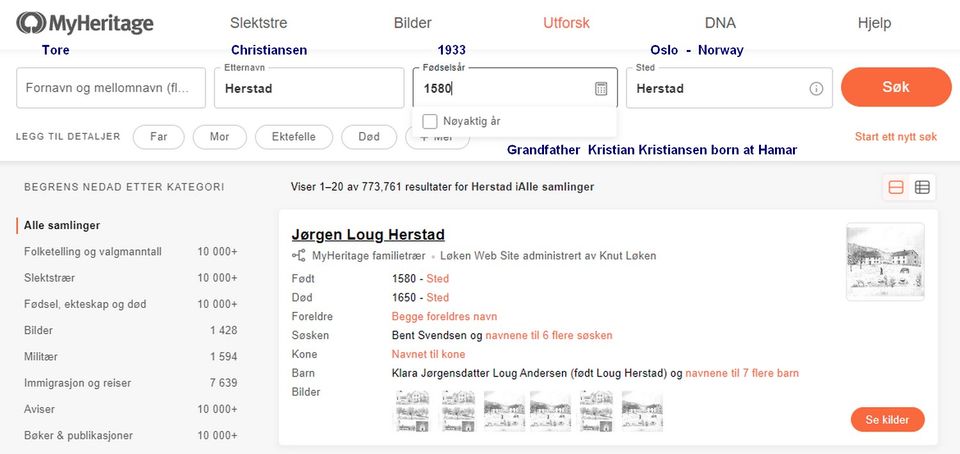Open Jørgen Loug Herstad record link
This screenshot has width=960, height=454.
368,235
